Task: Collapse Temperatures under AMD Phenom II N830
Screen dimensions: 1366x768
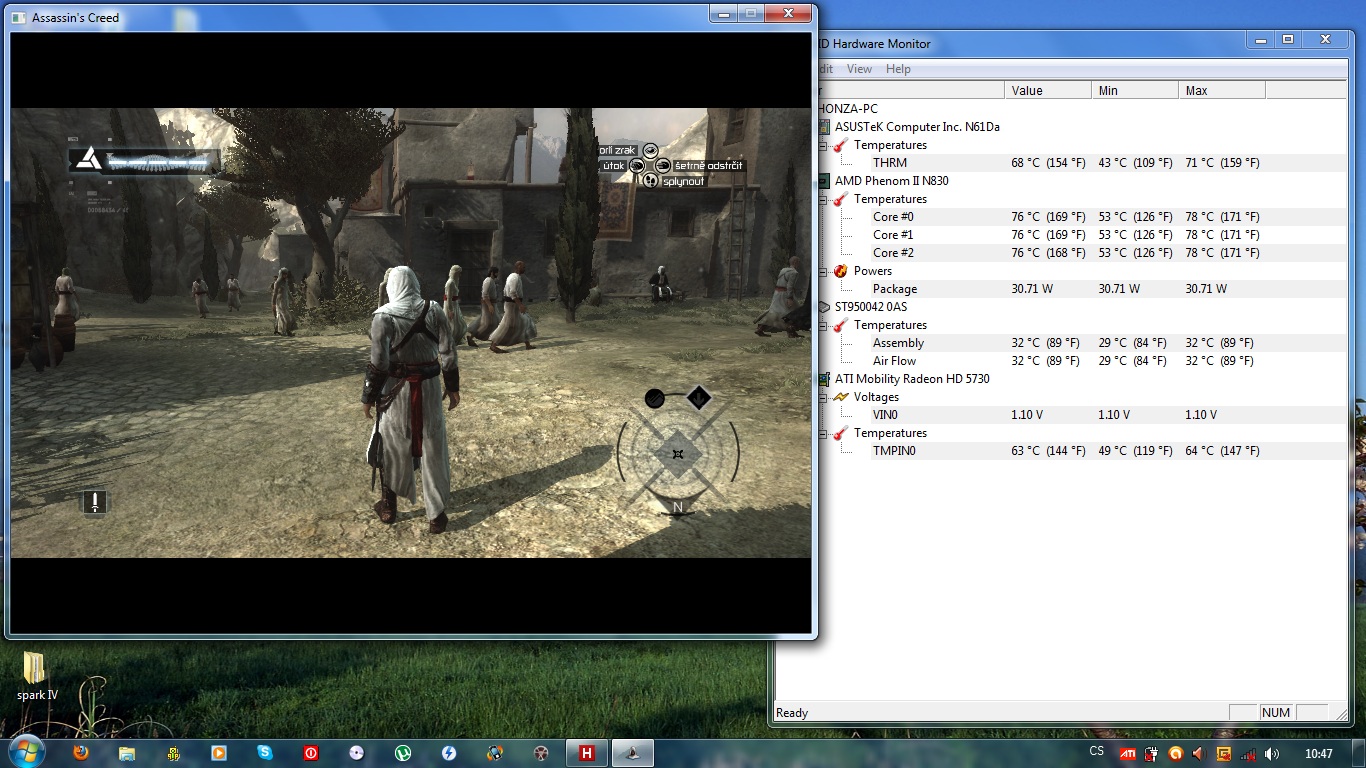Action: pos(824,199)
